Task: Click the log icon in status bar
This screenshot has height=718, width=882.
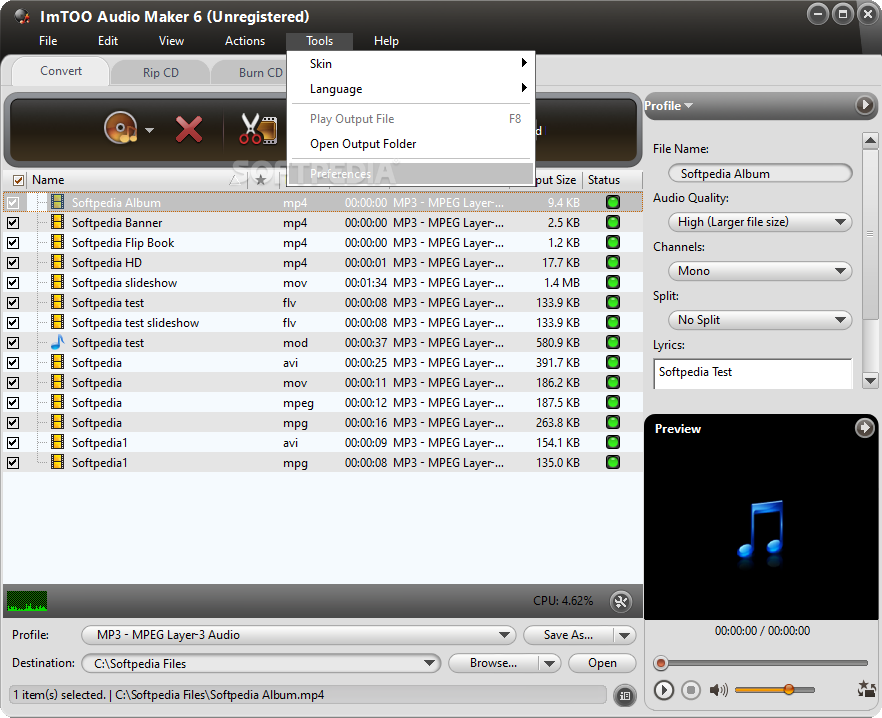Action: coord(624,695)
